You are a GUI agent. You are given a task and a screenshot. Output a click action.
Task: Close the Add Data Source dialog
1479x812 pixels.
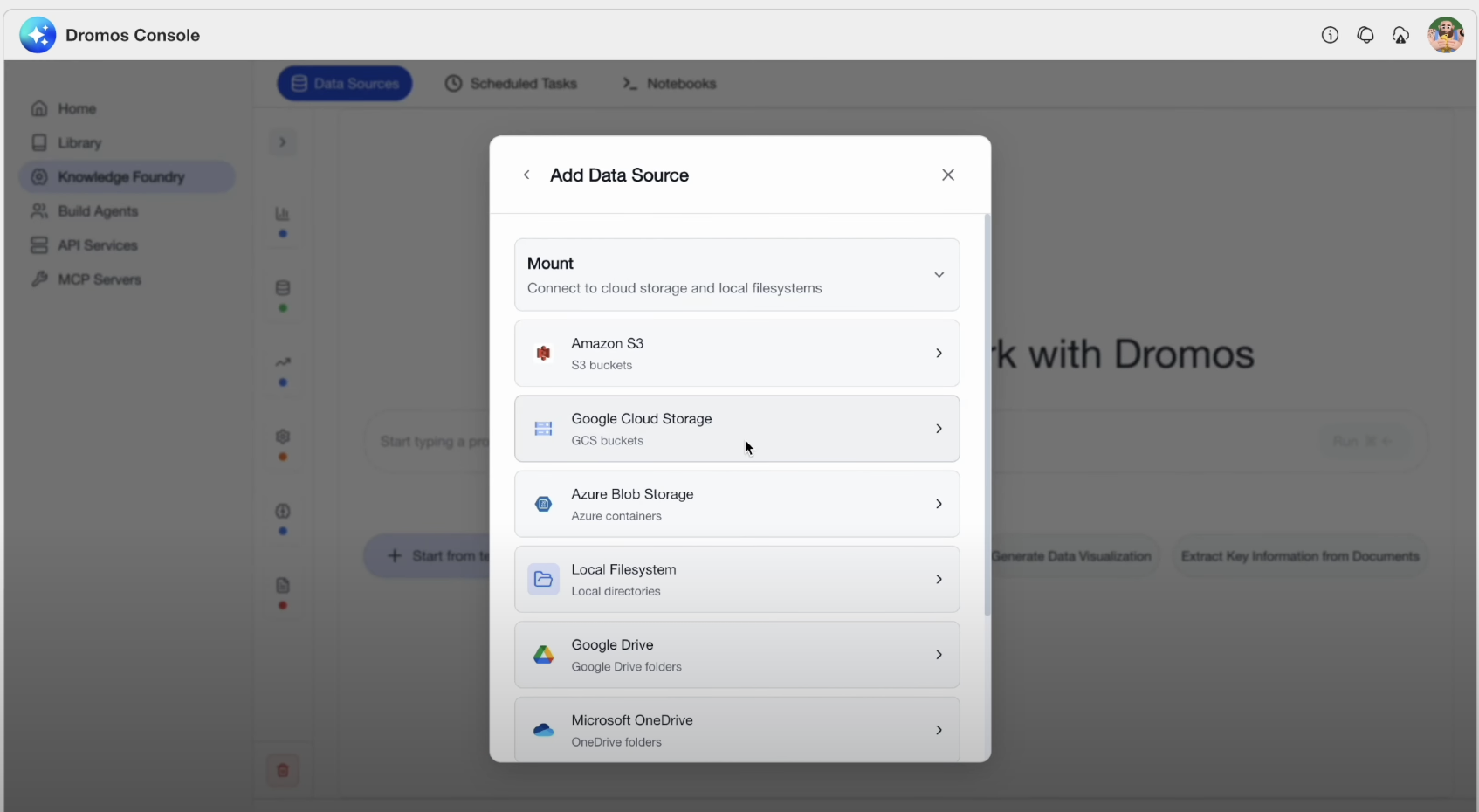(x=948, y=175)
